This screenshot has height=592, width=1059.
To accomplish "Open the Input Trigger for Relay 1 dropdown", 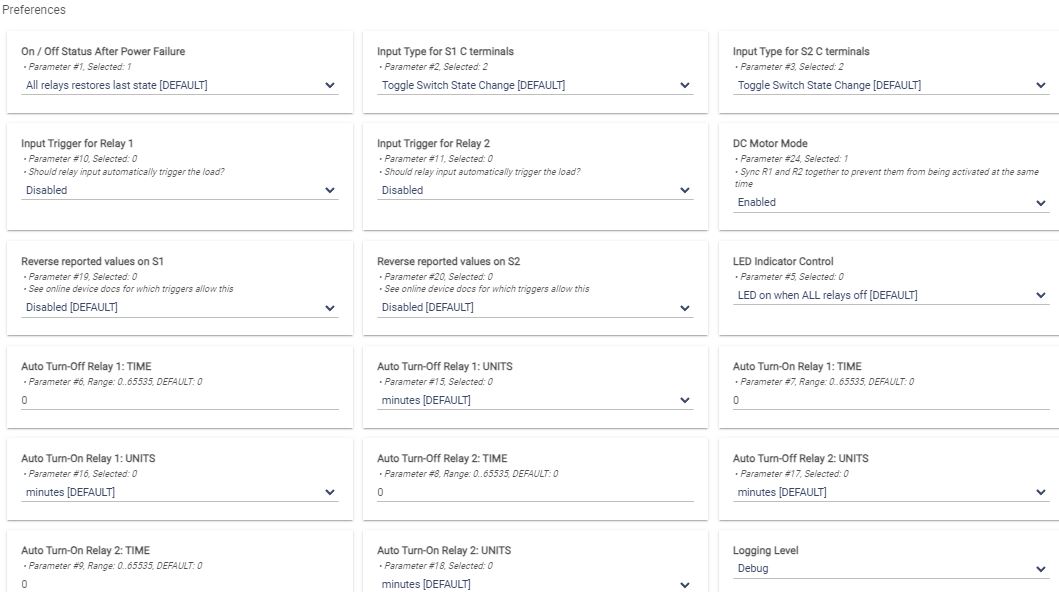I will tap(180, 190).
